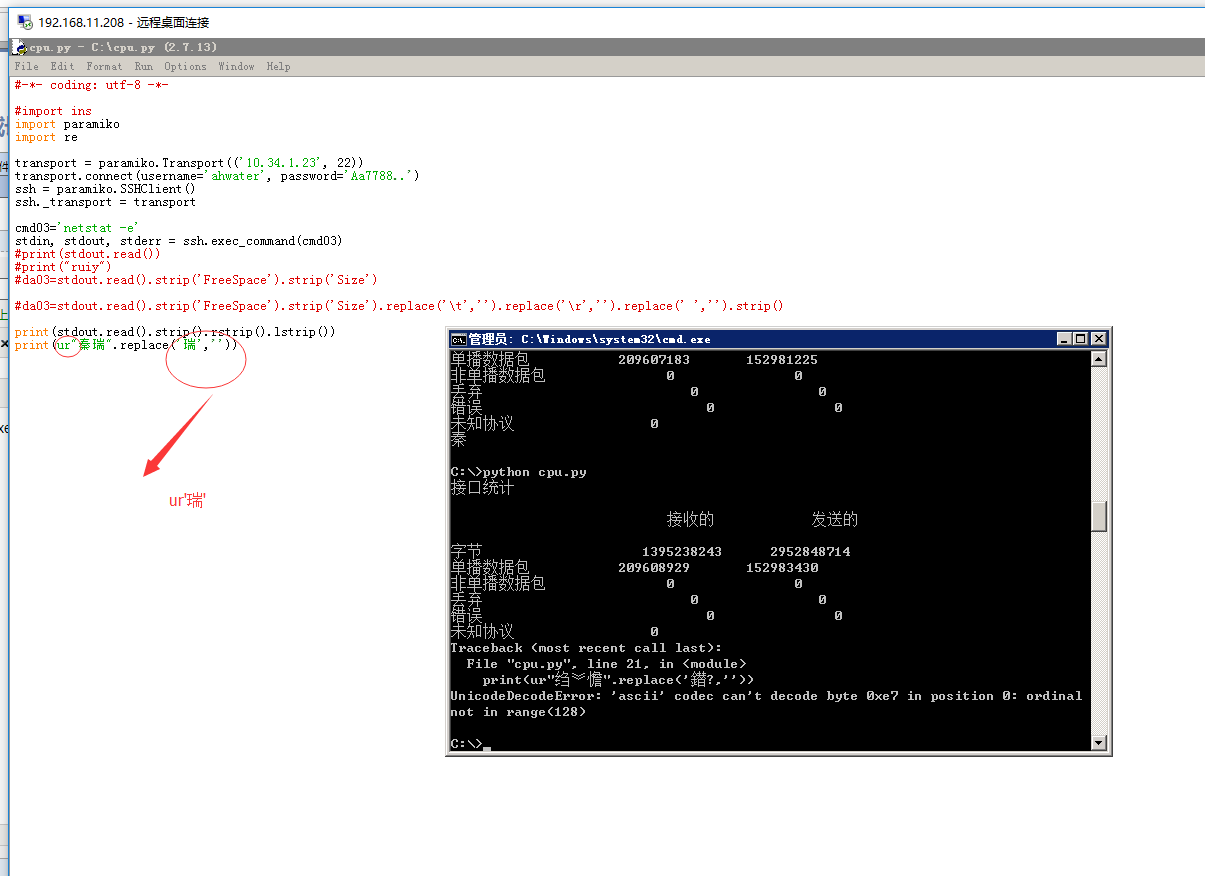Open the cmd.exe window system menu icon
The image size is (1205, 876).
(x=459, y=339)
